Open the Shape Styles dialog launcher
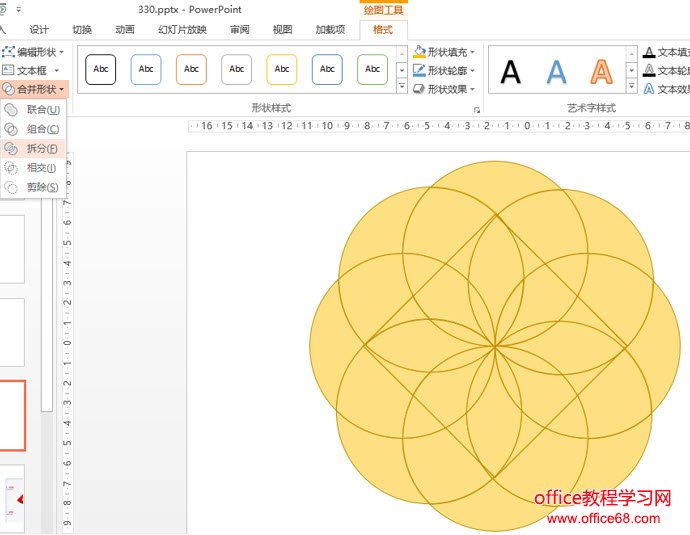 tap(477, 109)
